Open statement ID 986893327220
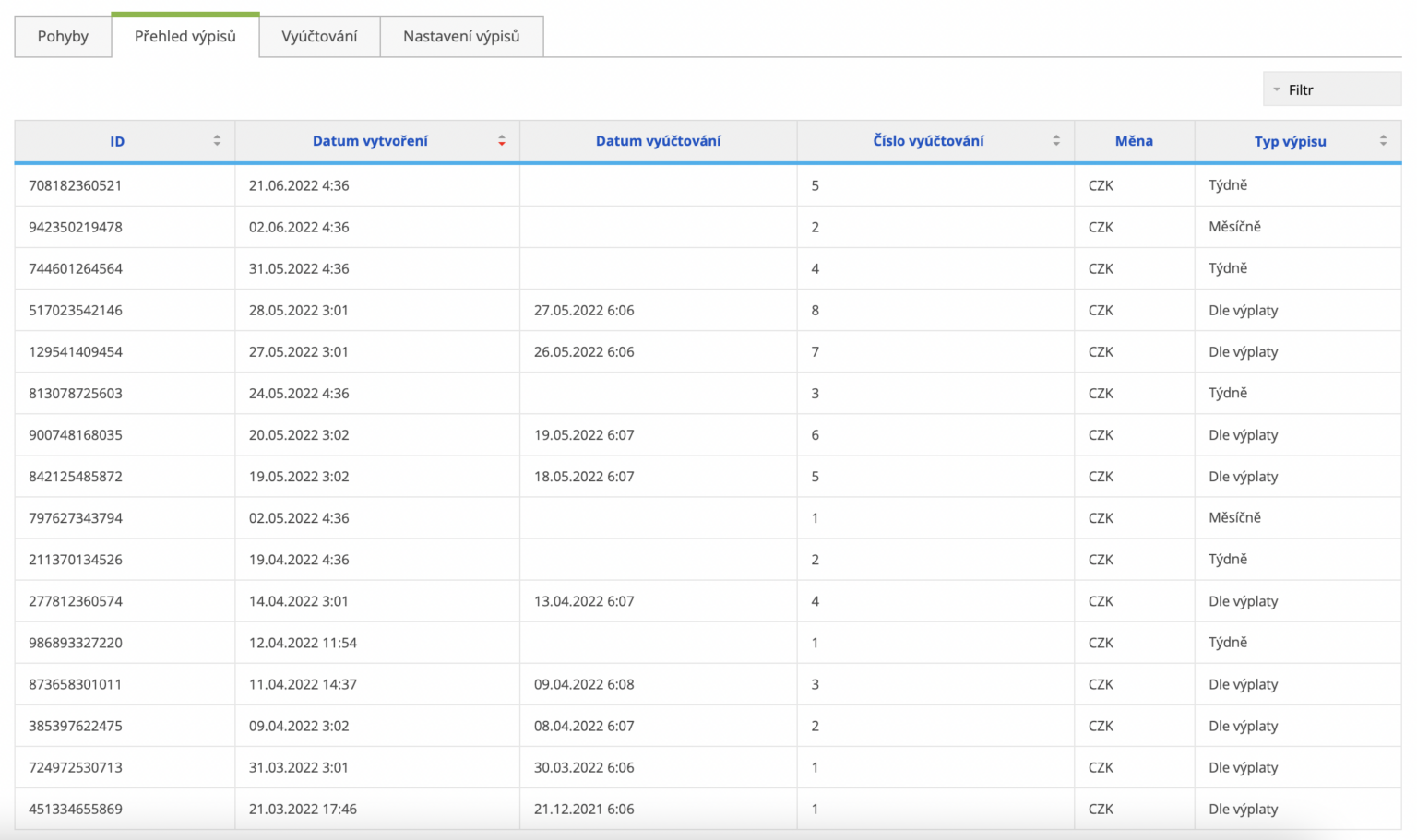1417x840 pixels. (75, 642)
